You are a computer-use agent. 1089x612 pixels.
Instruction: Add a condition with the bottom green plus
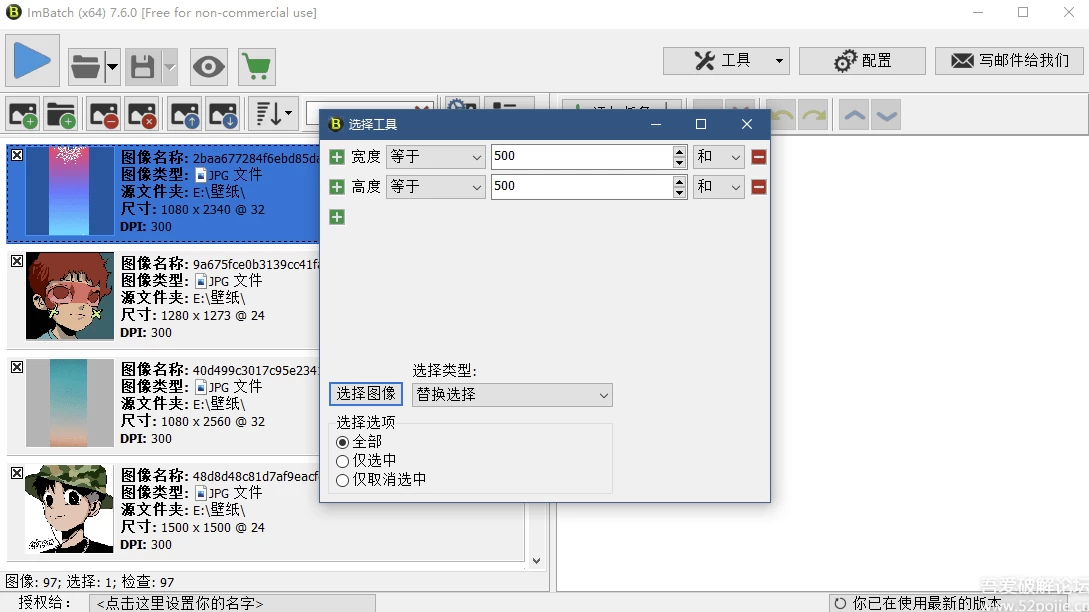337,217
